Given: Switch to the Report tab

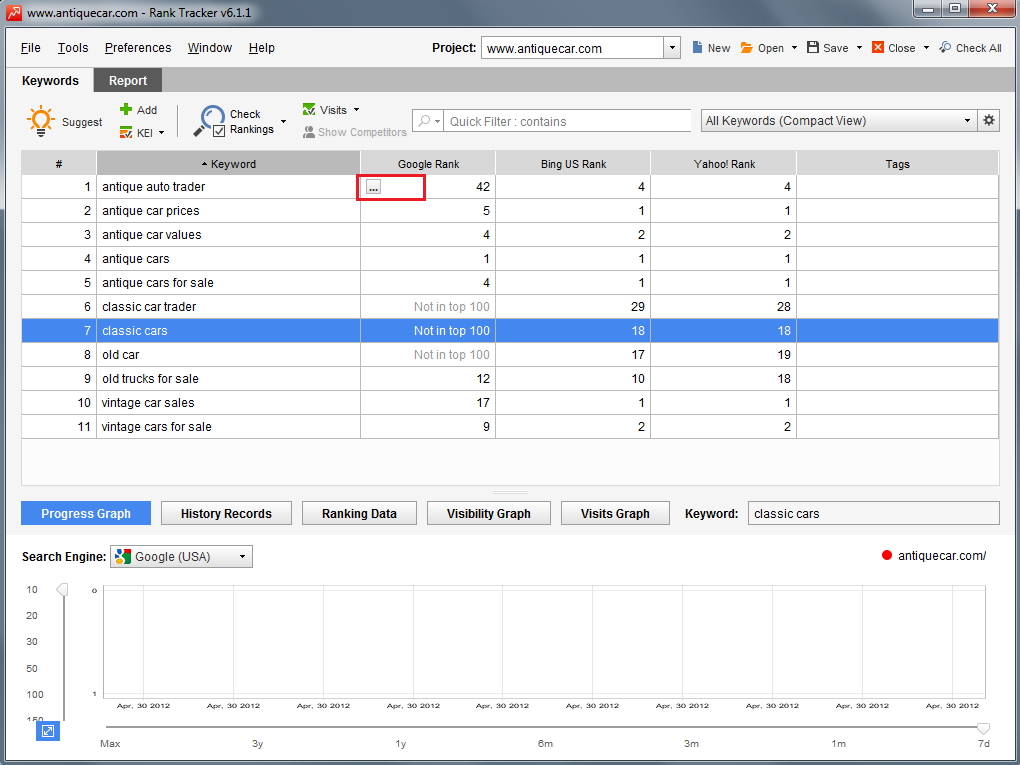Looking at the screenshot, I should [128, 81].
